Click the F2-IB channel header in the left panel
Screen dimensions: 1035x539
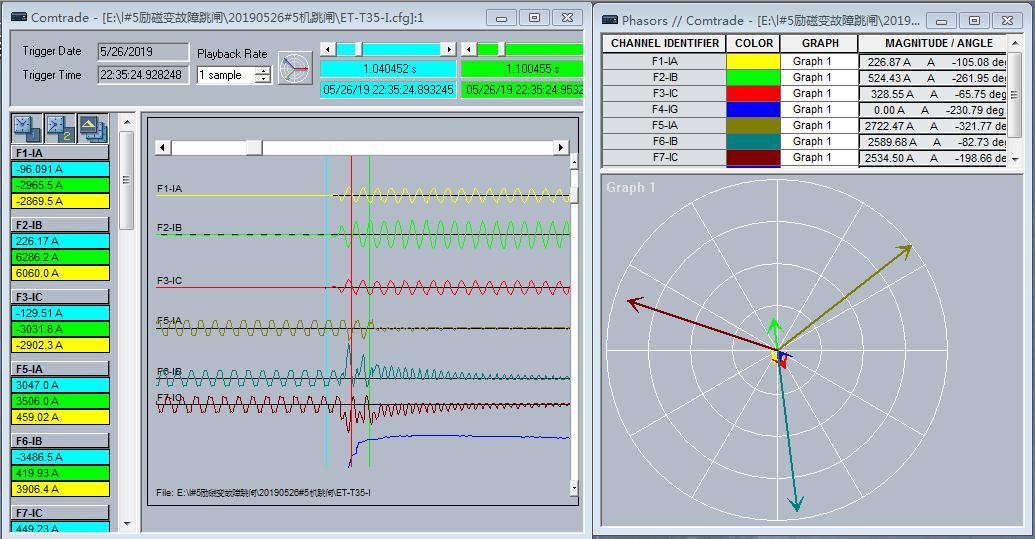pyautogui.click(x=60, y=225)
